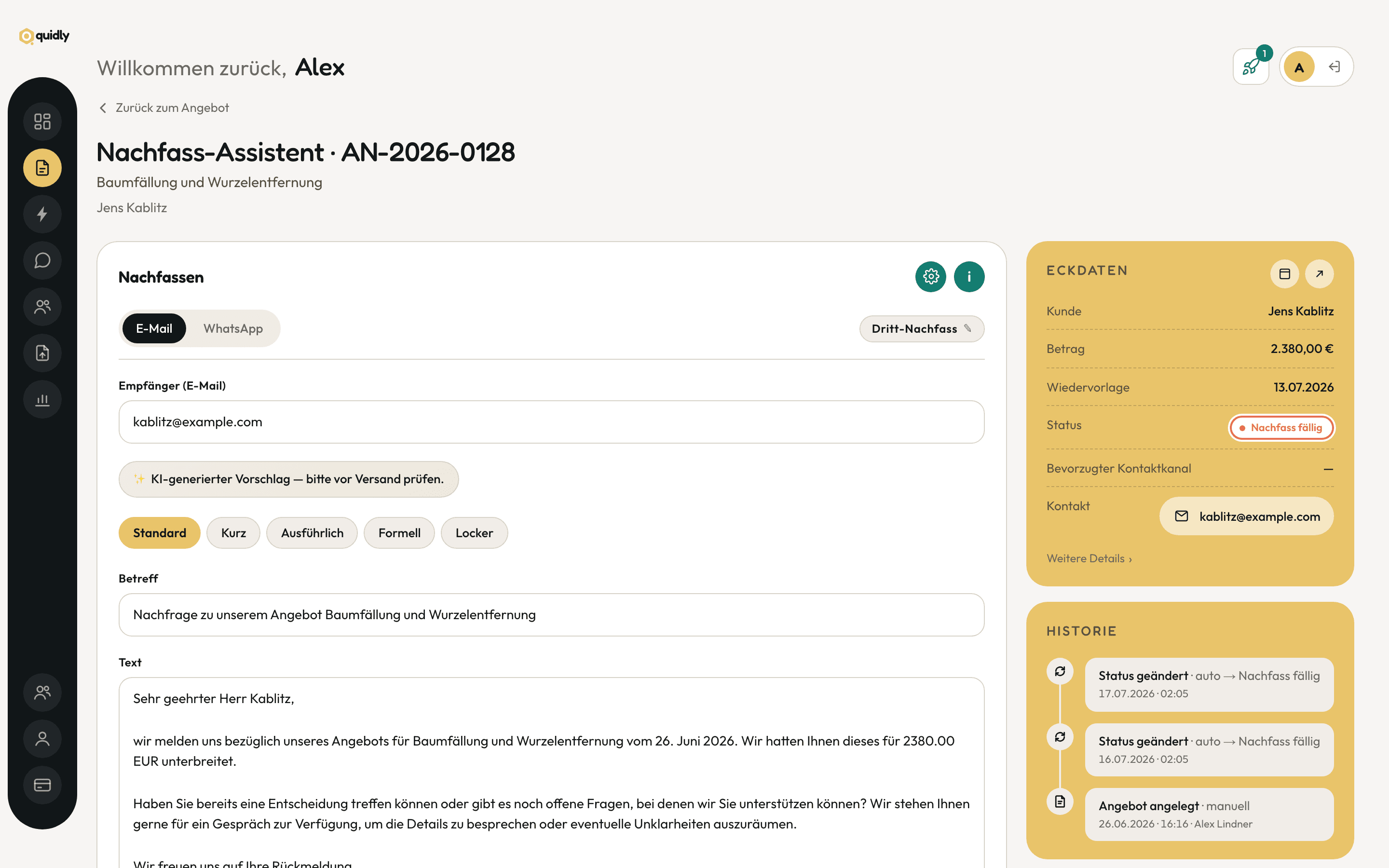The image size is (1389, 868).
Task: Go back via Zurück zum Angebot link
Action: click(163, 108)
